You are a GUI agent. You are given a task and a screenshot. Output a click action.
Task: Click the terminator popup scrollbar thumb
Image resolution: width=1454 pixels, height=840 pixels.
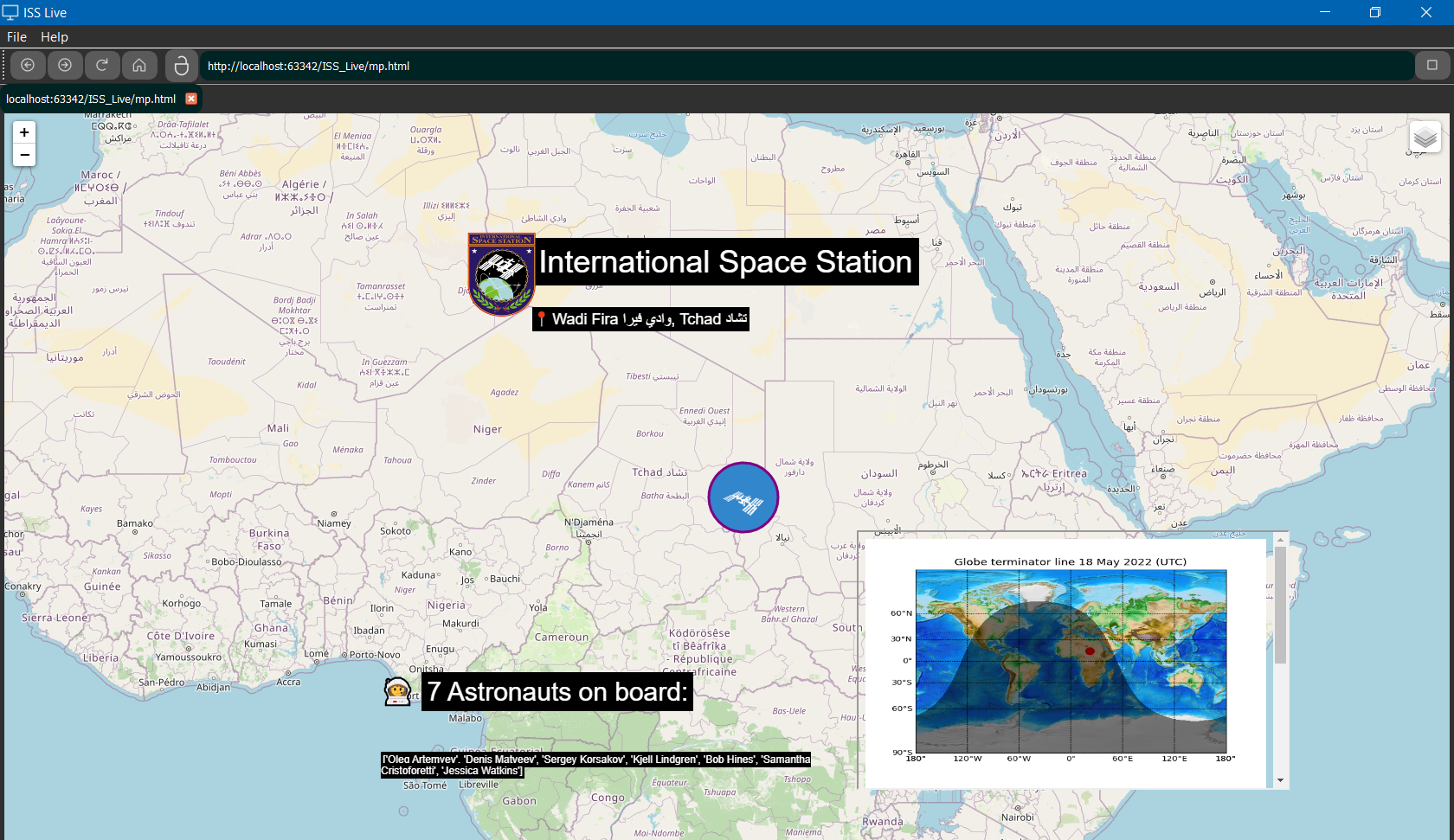(x=1280, y=606)
